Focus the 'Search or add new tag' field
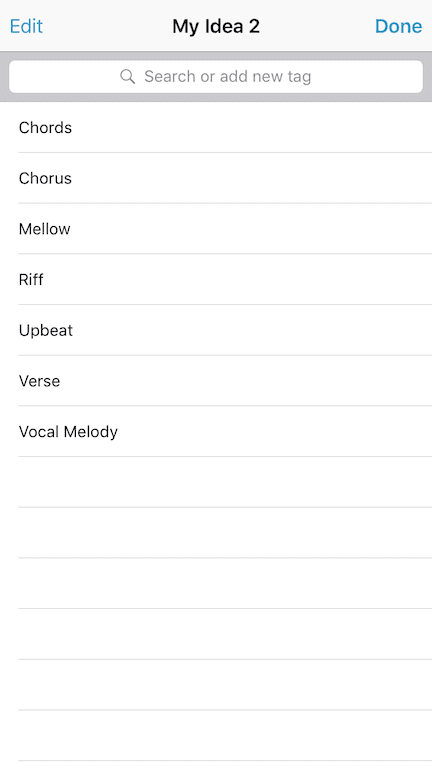 pyautogui.click(x=216, y=77)
